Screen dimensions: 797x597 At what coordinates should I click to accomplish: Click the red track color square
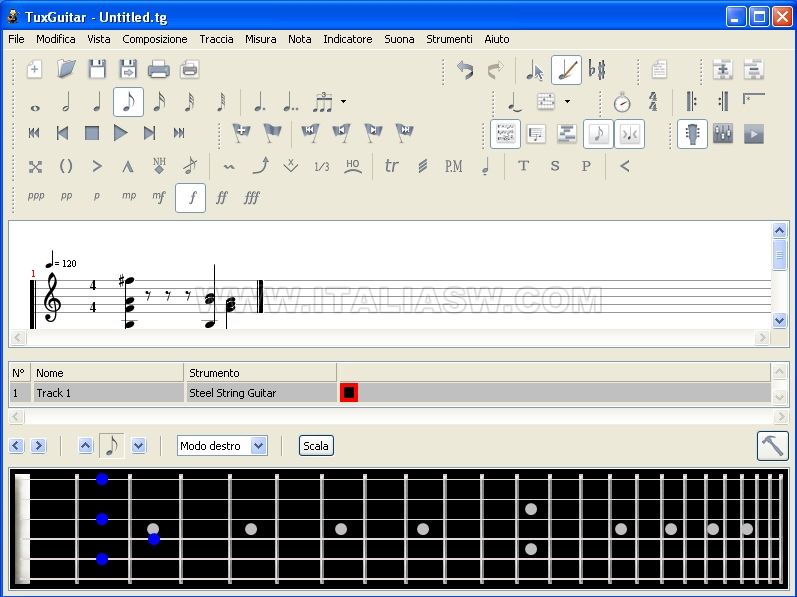(x=348, y=393)
